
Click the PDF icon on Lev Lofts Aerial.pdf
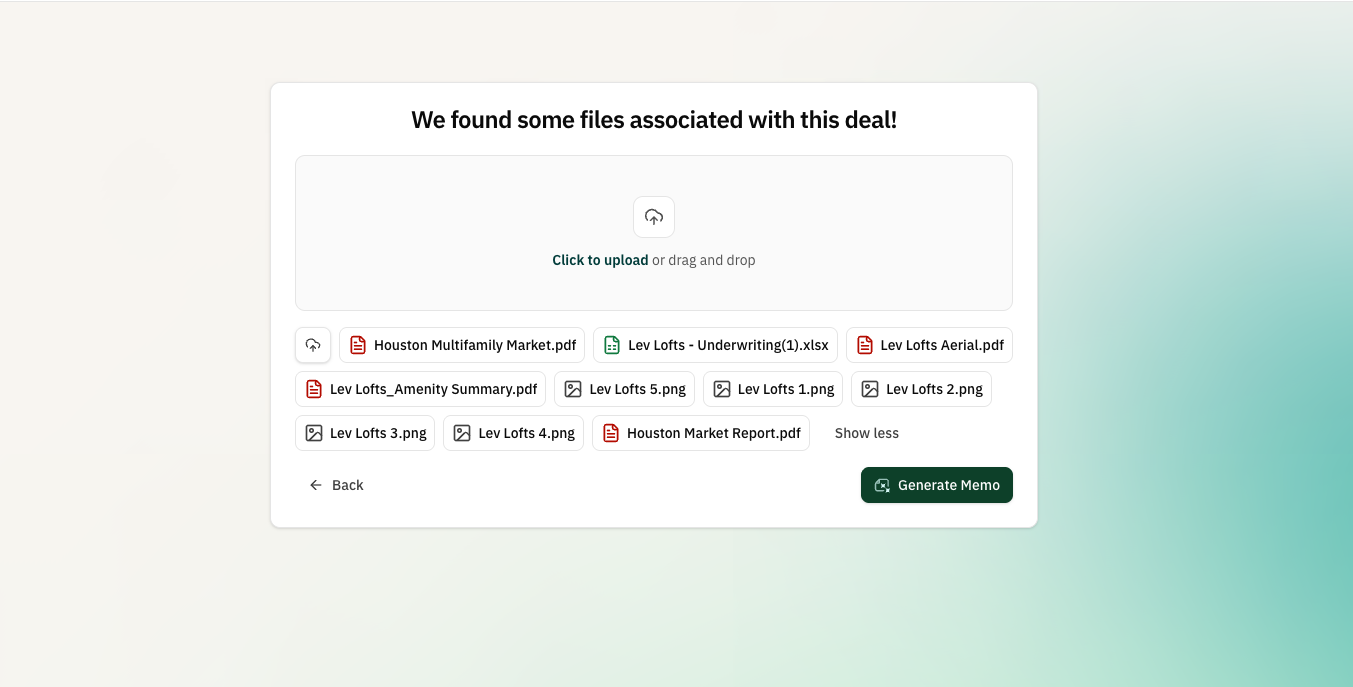pos(865,345)
